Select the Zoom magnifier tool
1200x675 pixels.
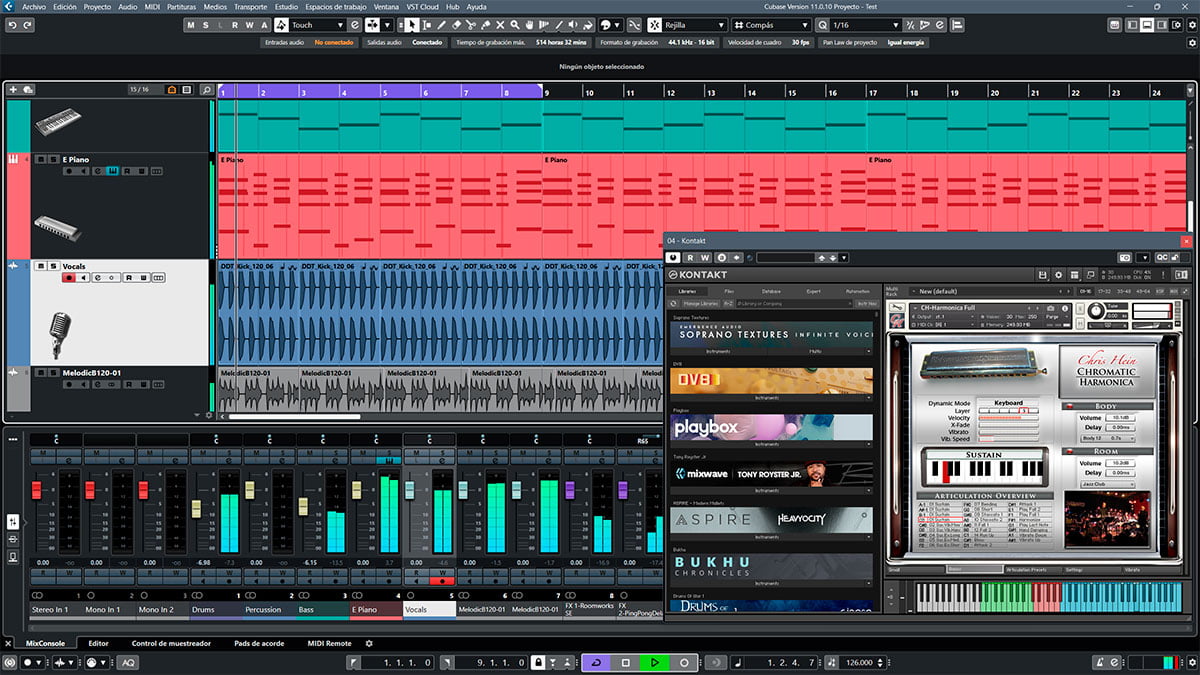pyautogui.click(x=516, y=25)
